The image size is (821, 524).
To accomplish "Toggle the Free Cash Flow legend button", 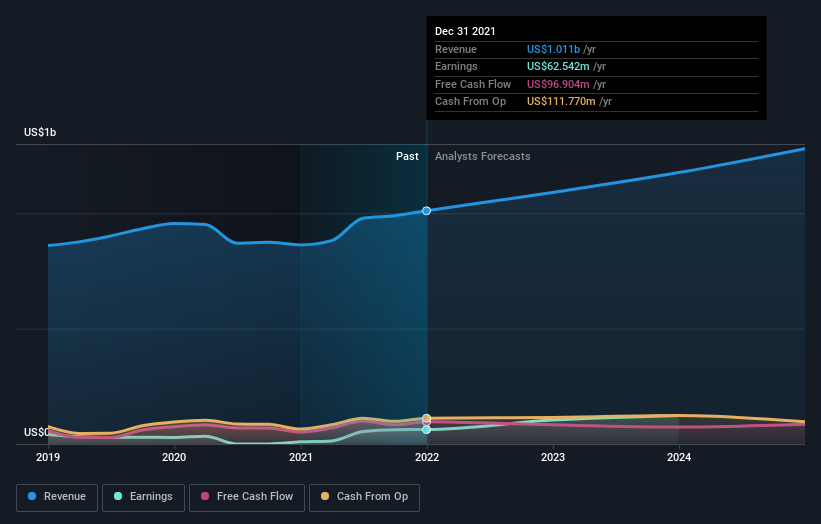I will (247, 497).
